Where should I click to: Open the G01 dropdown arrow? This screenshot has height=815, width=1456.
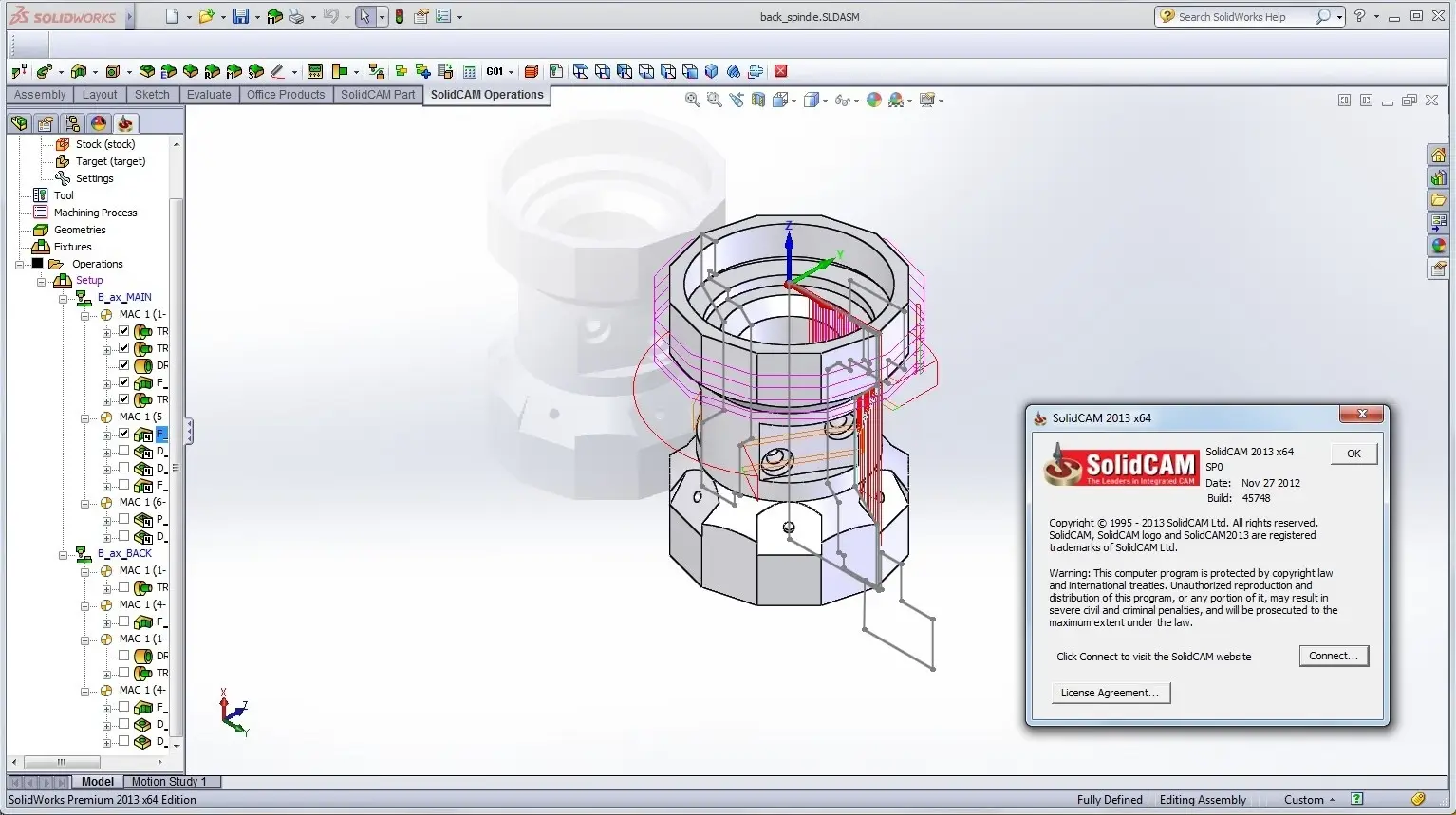tap(511, 72)
